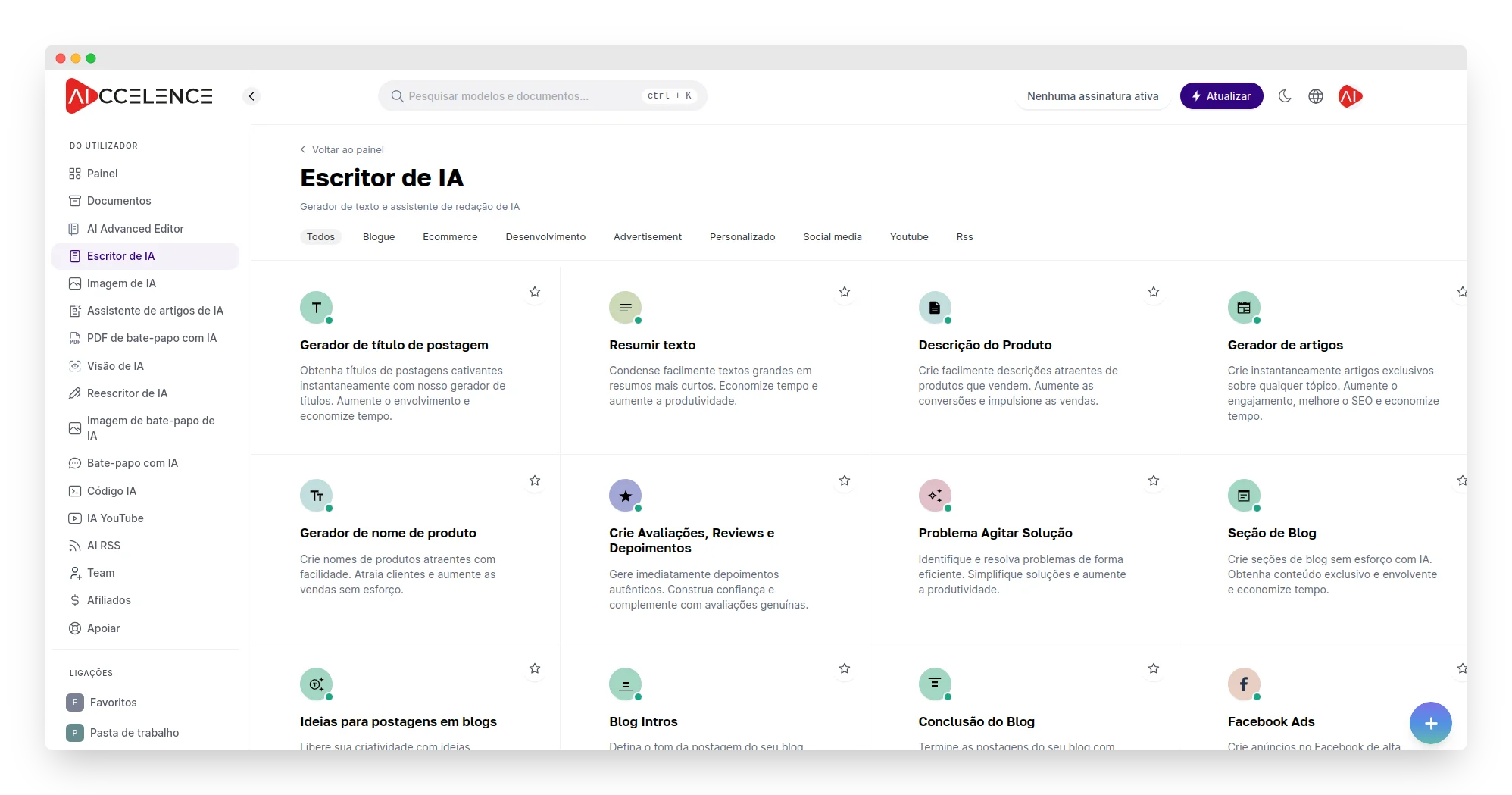Toggle favorite on Problema Agitar Solução
The image size is (1512, 795).
(1154, 480)
